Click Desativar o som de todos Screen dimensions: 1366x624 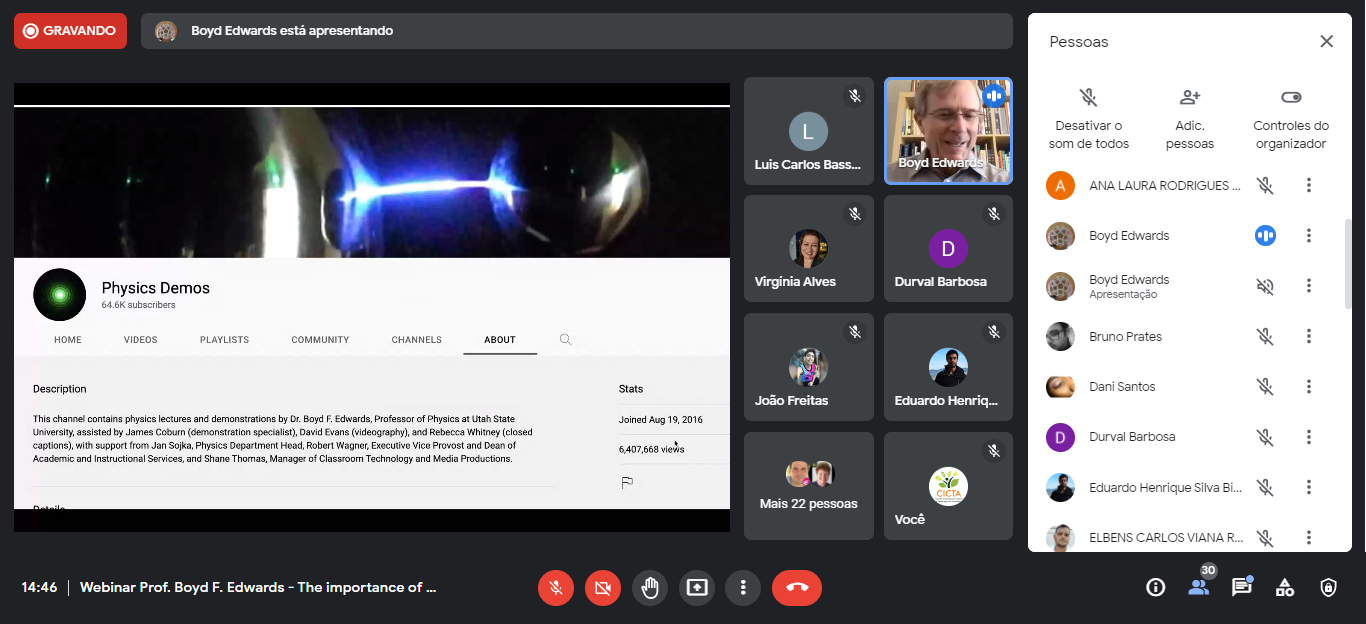click(1089, 119)
